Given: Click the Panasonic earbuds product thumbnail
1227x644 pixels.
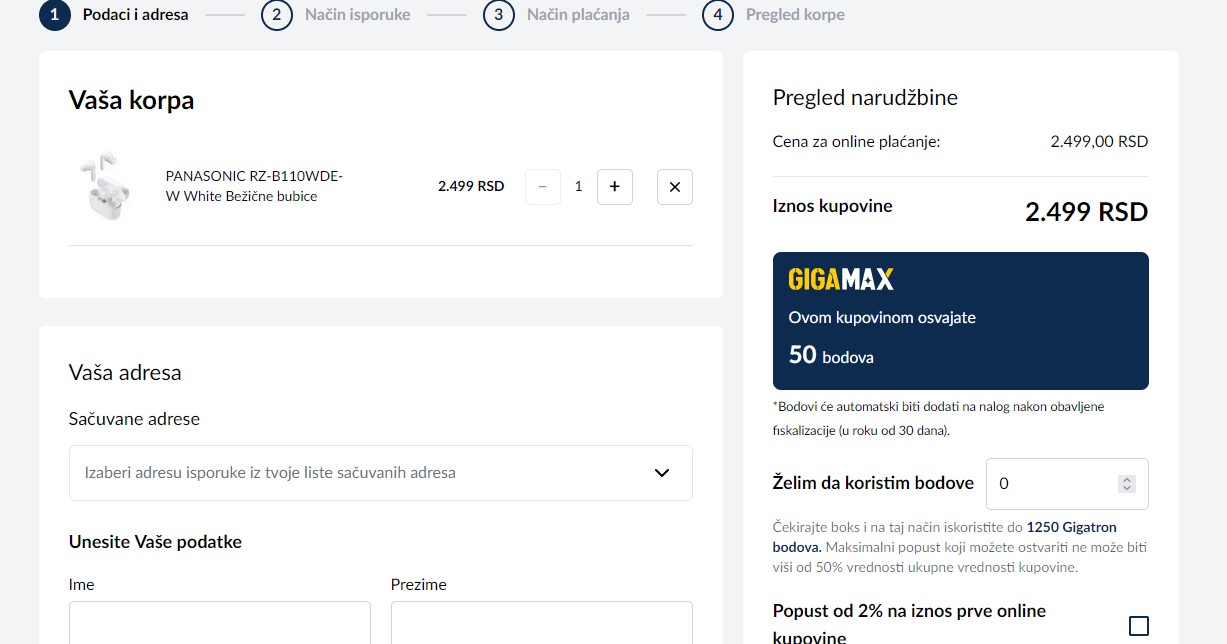Looking at the screenshot, I should click(x=105, y=186).
